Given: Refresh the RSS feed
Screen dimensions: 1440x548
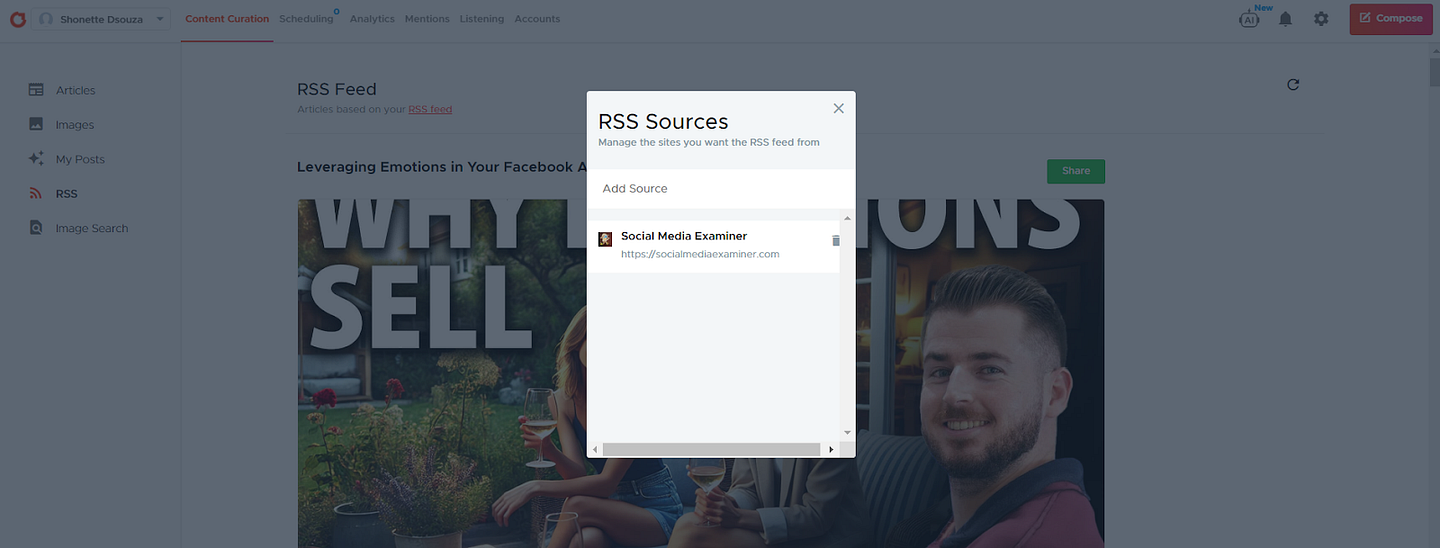Looking at the screenshot, I should 1293,85.
